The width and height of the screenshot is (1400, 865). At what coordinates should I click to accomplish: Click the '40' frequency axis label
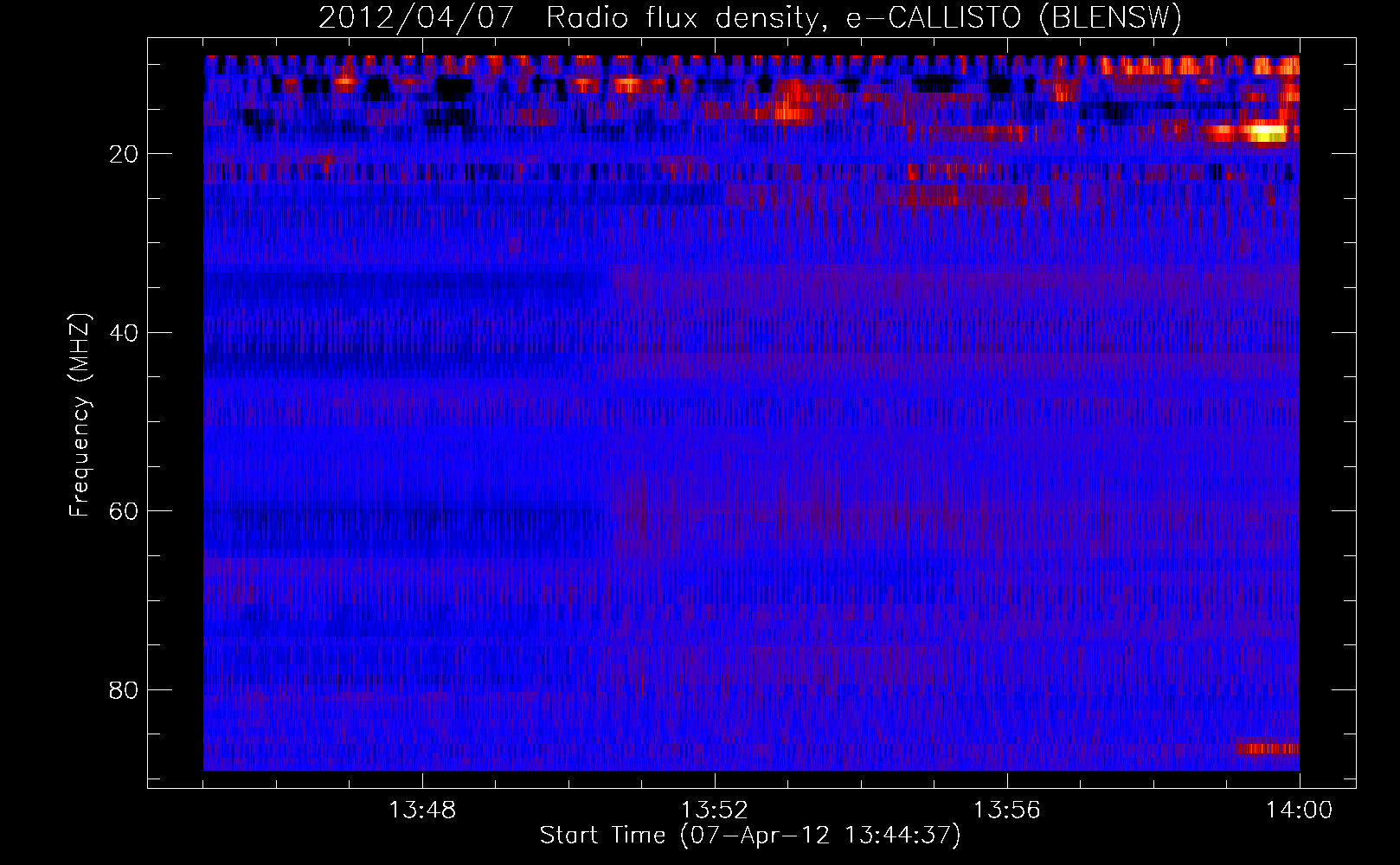pos(125,333)
